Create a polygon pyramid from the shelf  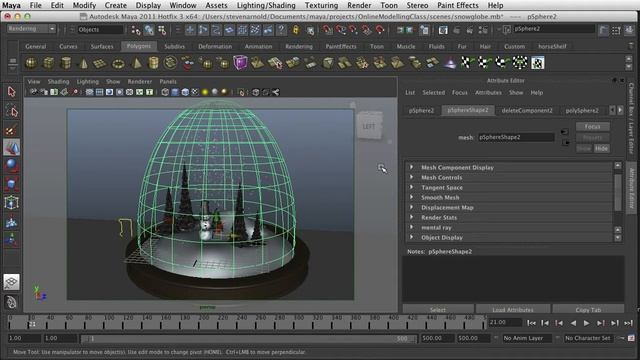coord(137,63)
